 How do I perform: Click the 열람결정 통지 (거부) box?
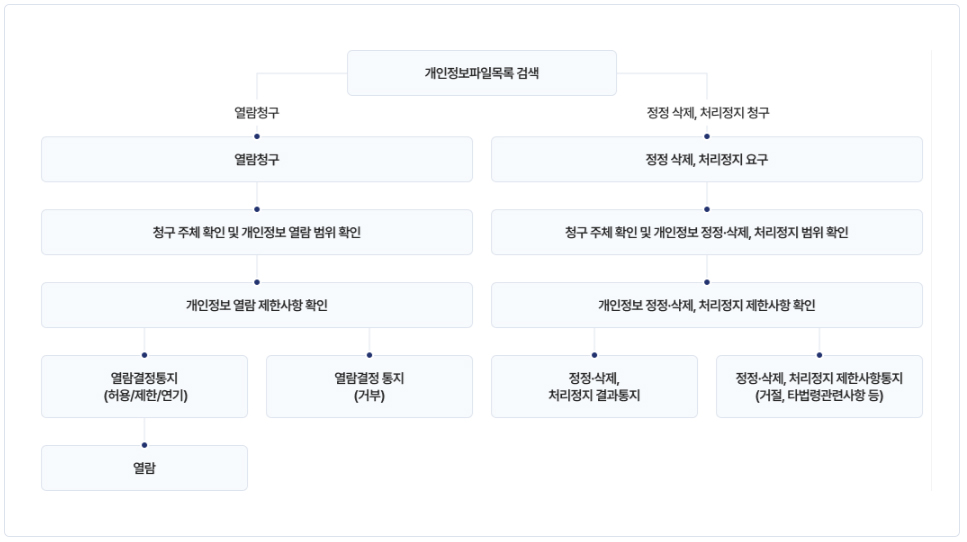[369, 387]
